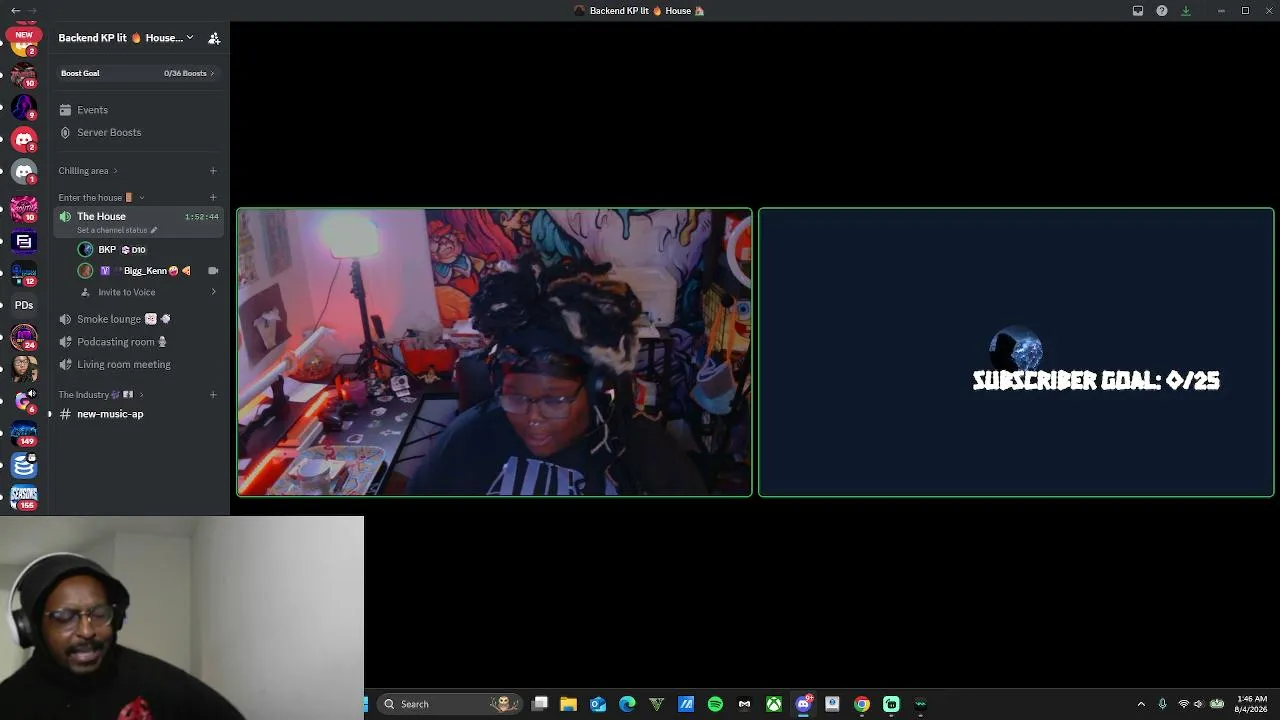Image resolution: width=1280 pixels, height=720 pixels.
Task: Open the server icon with badge 149
Action: [24, 434]
